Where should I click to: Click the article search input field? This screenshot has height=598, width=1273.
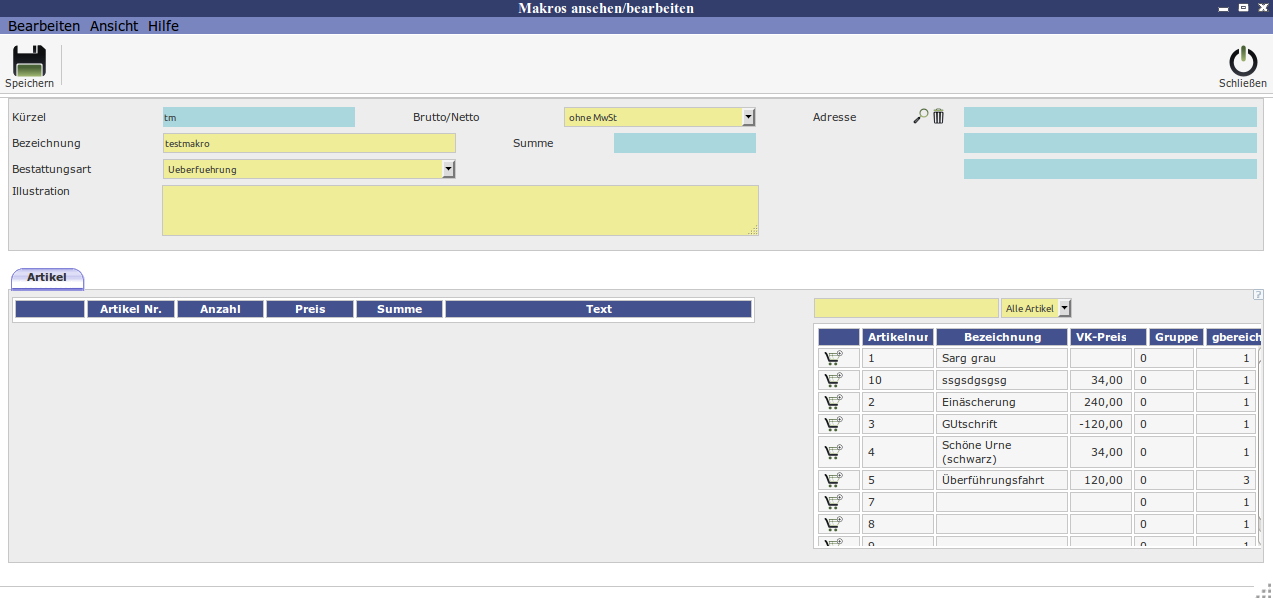point(906,309)
